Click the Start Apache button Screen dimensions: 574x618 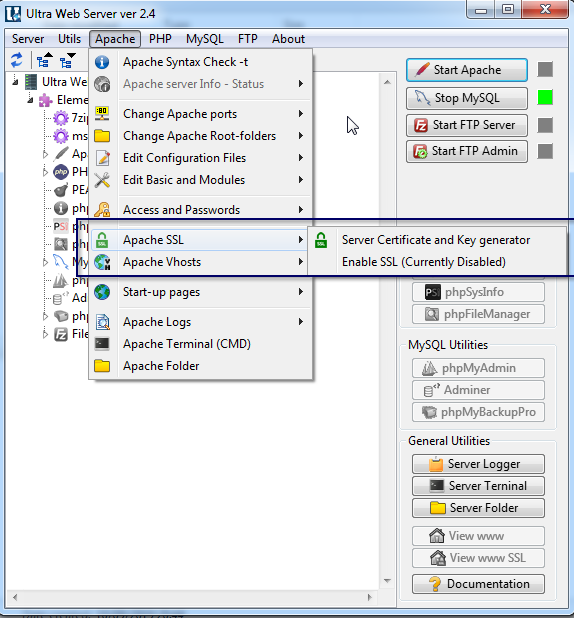pyautogui.click(x=467, y=70)
